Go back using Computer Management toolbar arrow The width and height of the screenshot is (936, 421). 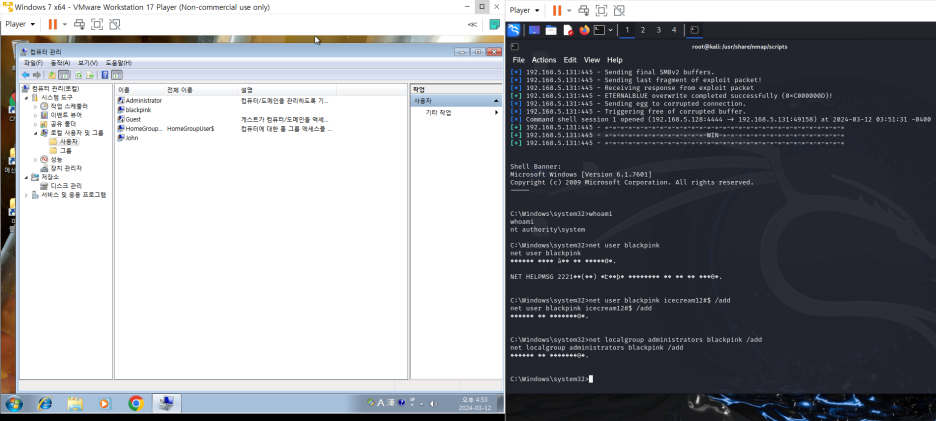(26, 75)
